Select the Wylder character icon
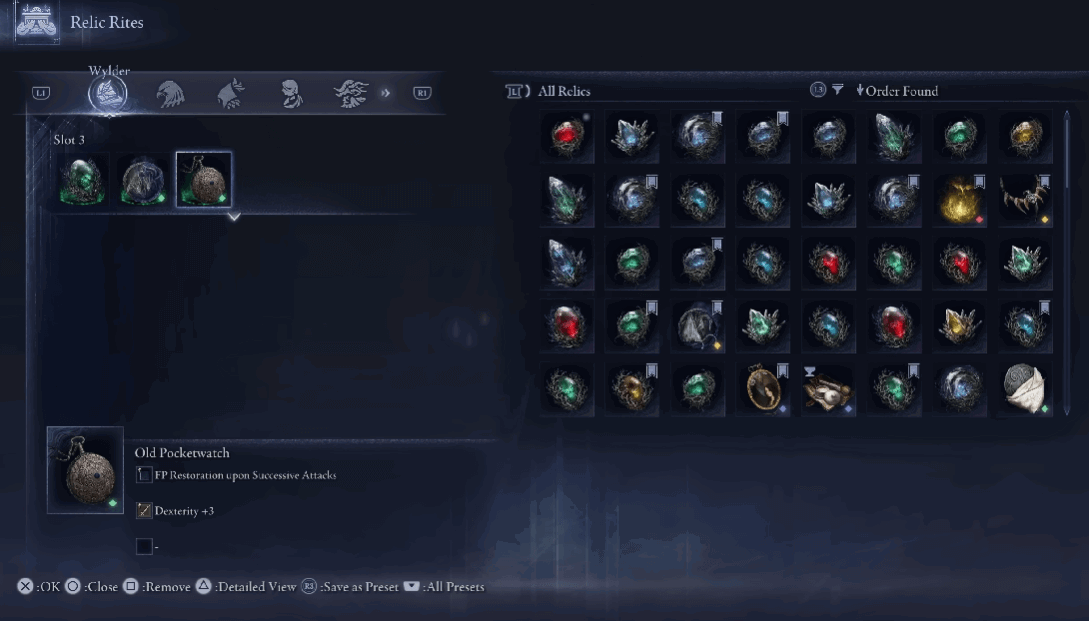 108,93
